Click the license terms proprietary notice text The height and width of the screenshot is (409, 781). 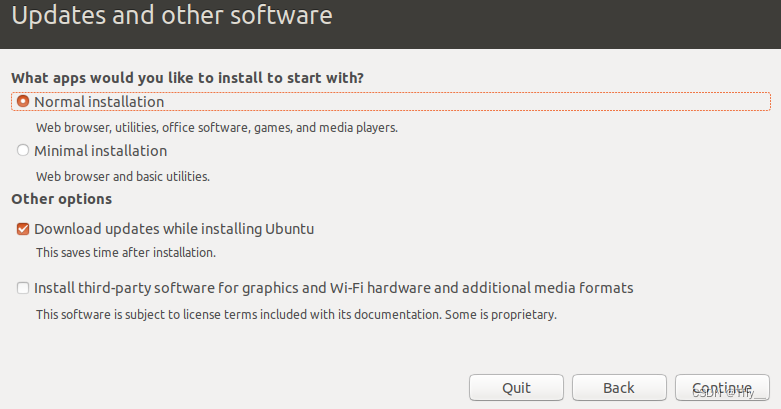296,315
